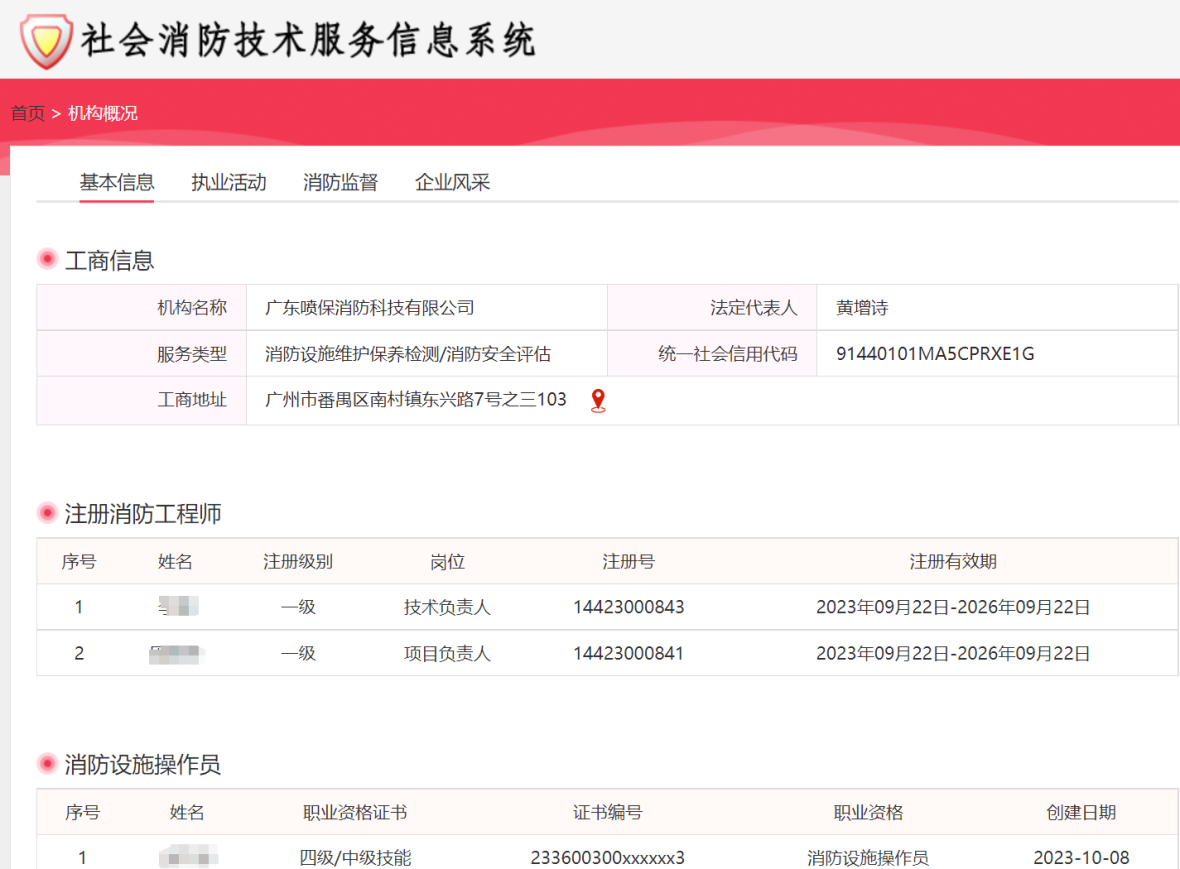Switch to the 执业活动 tab
Screen dimensions: 1180x869
229,182
